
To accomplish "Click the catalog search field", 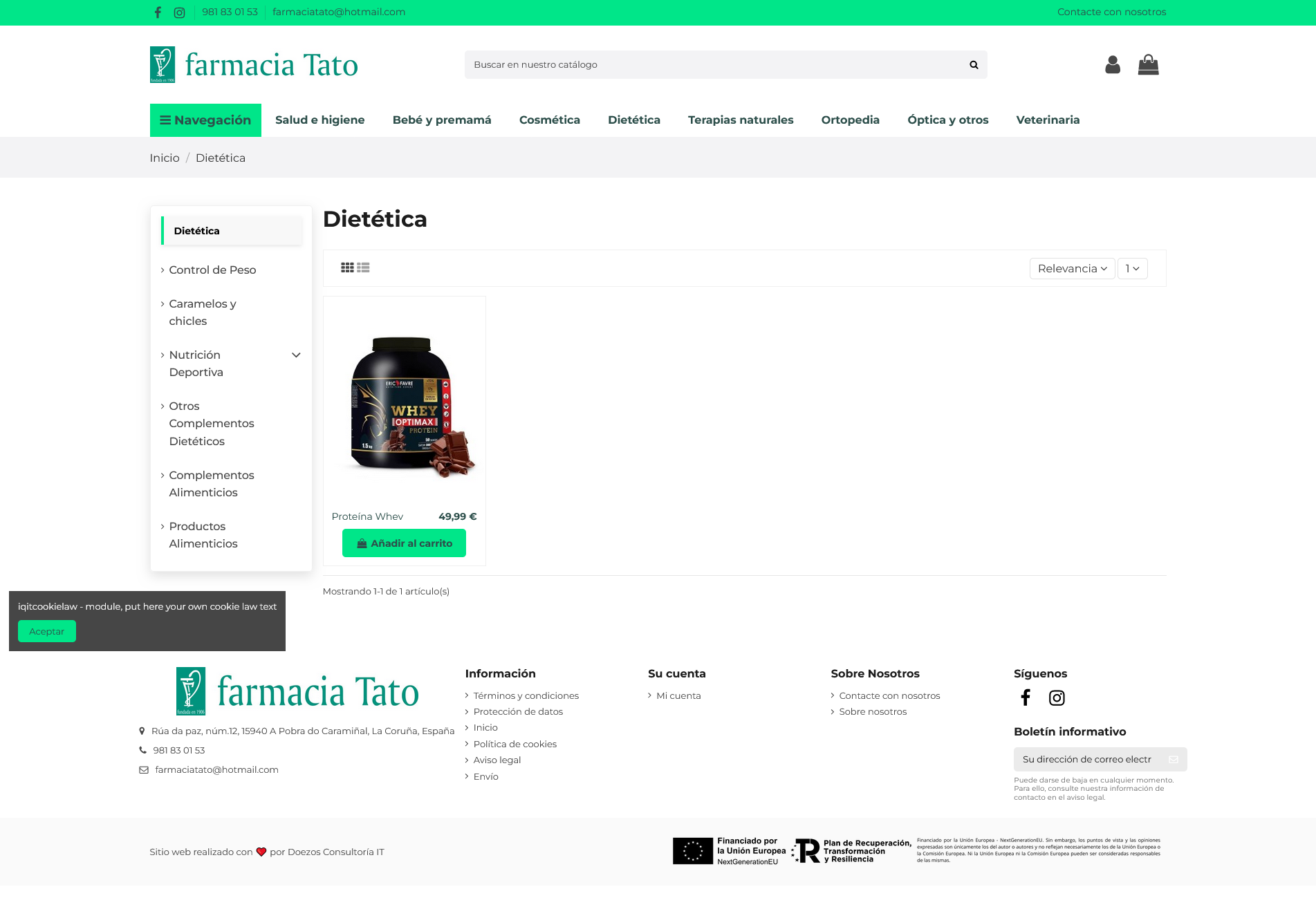I will point(716,65).
